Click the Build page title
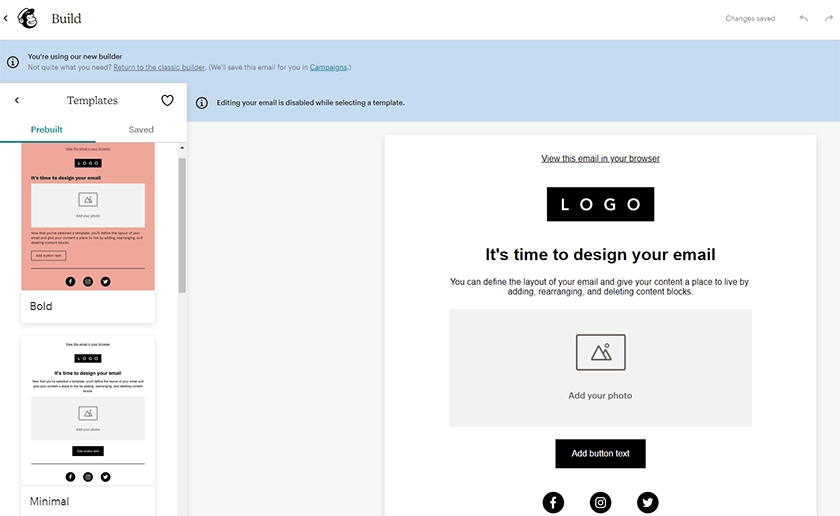Viewport: 840px width, 516px height. tap(66, 18)
